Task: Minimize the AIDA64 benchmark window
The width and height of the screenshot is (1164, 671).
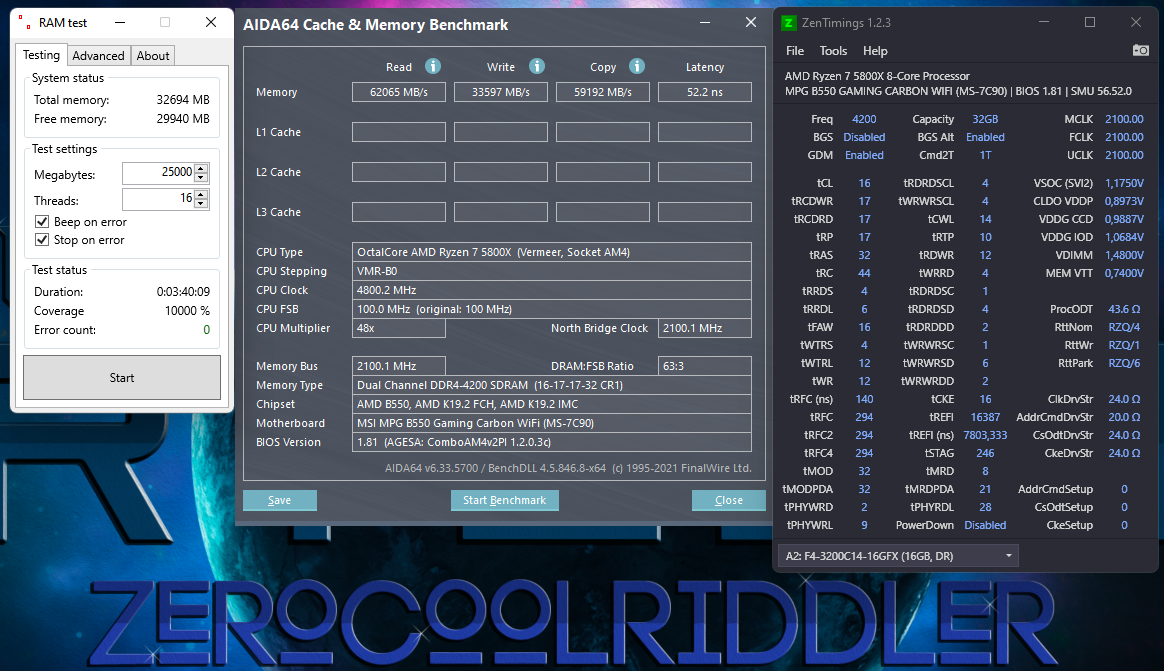Action: pos(705,23)
